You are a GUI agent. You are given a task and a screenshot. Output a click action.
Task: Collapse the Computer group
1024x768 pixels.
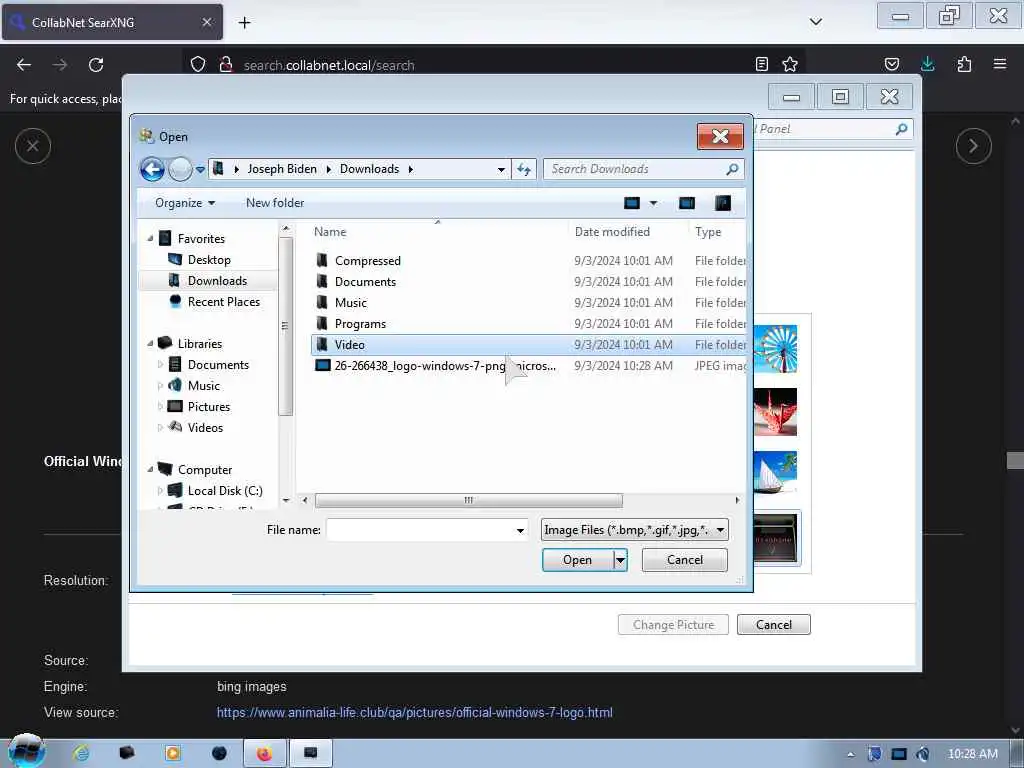150,469
